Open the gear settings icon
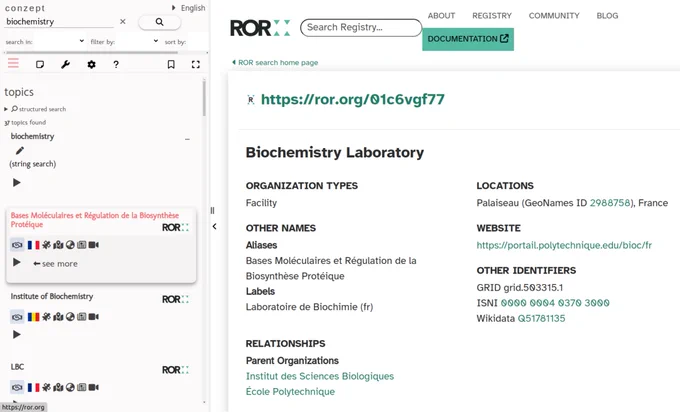The height and width of the screenshot is (412, 680). point(91,64)
